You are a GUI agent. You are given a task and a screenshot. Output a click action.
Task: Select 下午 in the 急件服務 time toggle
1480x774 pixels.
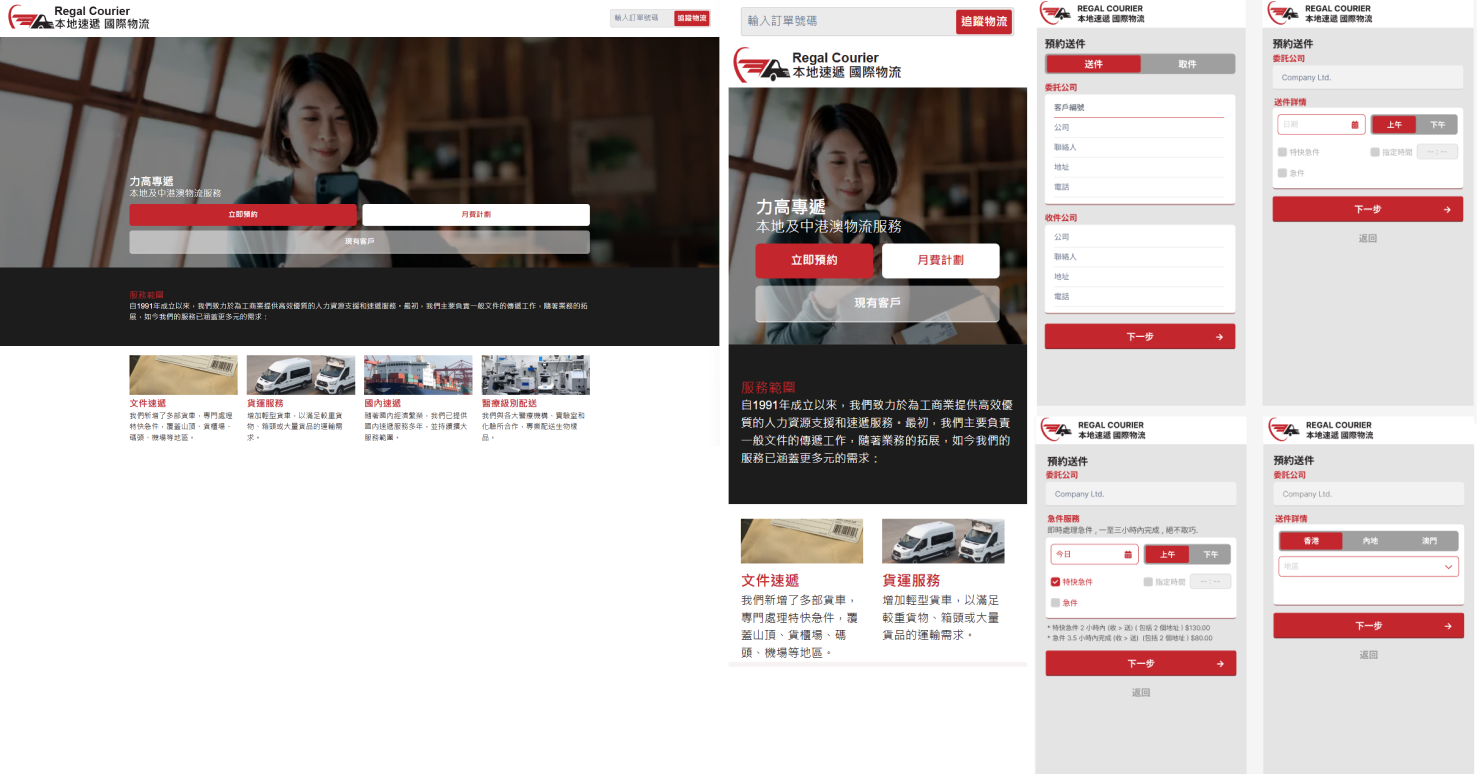[x=1210, y=554]
